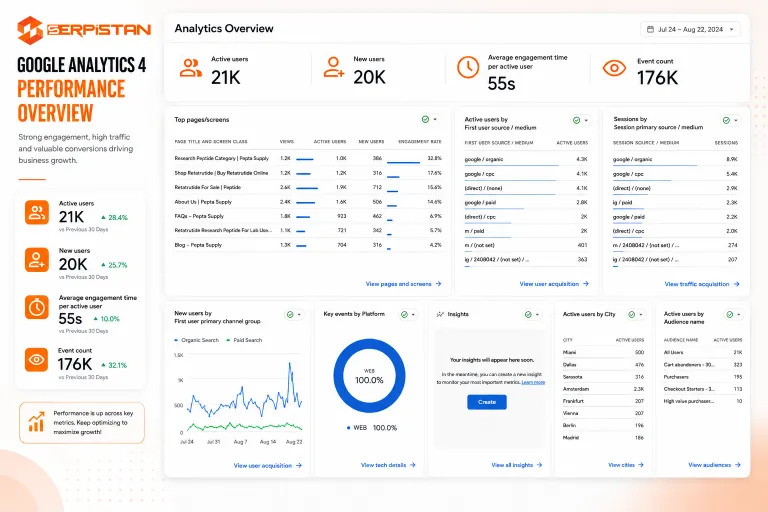This screenshot has width=768, height=512.
Task: Click the New users person-plus icon in overview
Action: click(334, 67)
